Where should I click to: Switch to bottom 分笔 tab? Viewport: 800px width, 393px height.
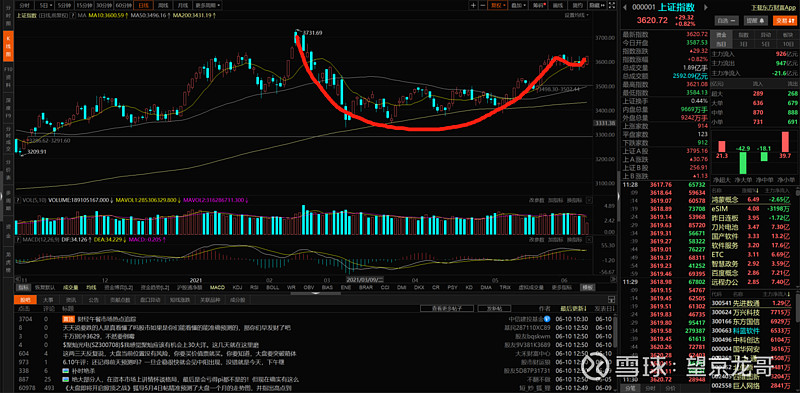point(630,388)
